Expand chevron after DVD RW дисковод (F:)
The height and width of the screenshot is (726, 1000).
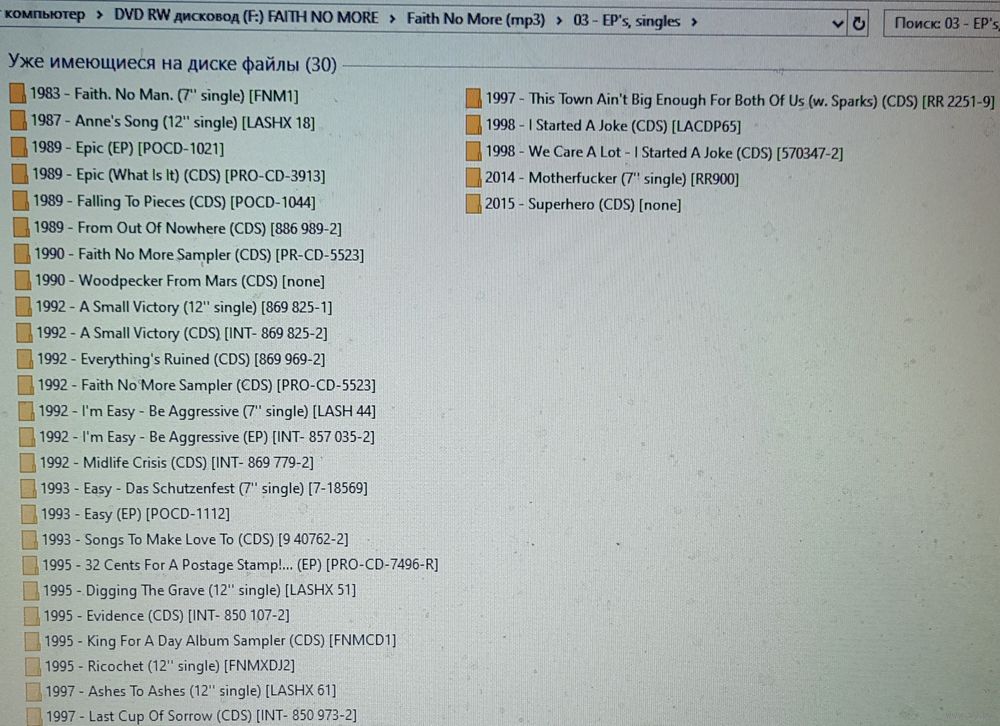392,18
